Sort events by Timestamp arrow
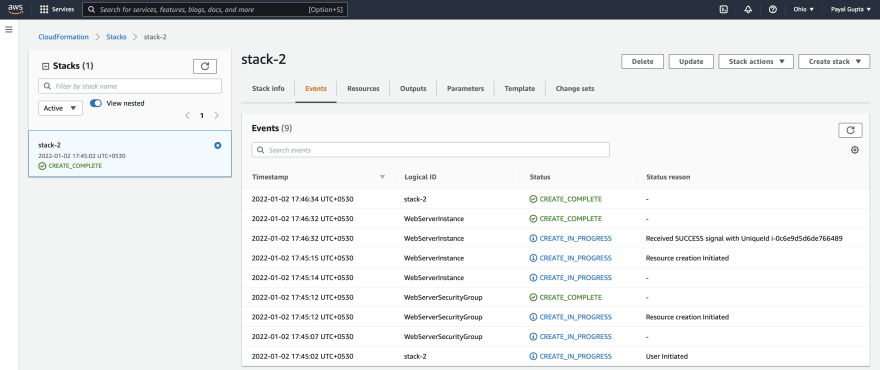The image size is (880, 370). [x=383, y=177]
